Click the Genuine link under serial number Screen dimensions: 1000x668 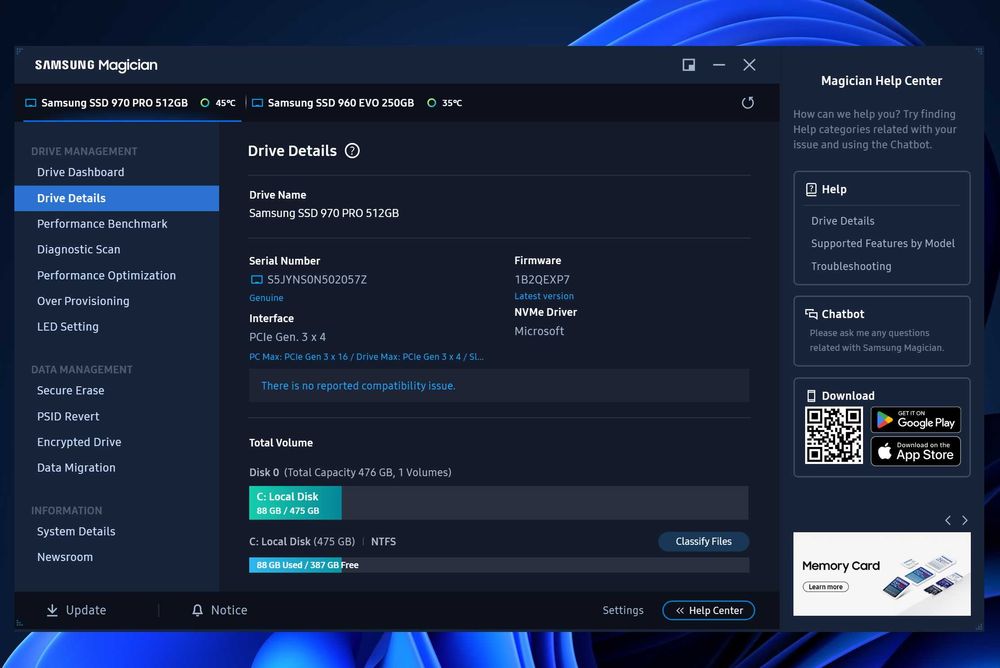[x=266, y=298]
